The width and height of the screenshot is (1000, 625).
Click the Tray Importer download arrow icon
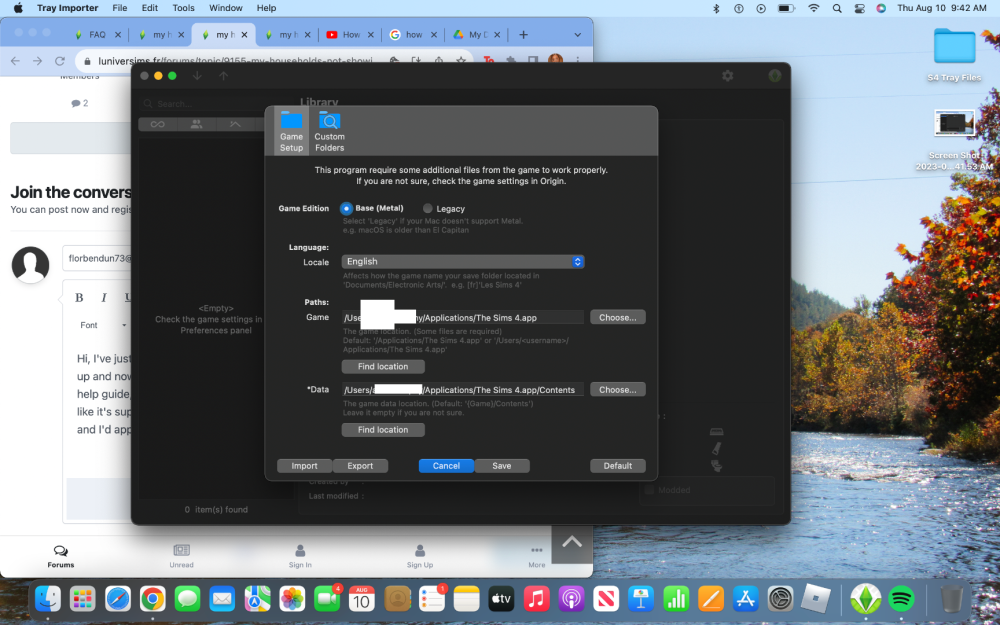point(197,76)
